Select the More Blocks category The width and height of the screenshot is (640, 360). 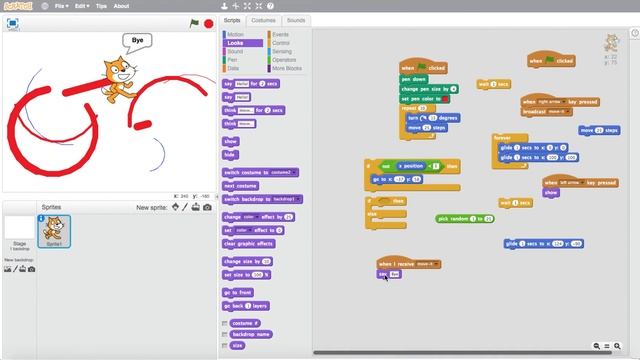click(287, 68)
